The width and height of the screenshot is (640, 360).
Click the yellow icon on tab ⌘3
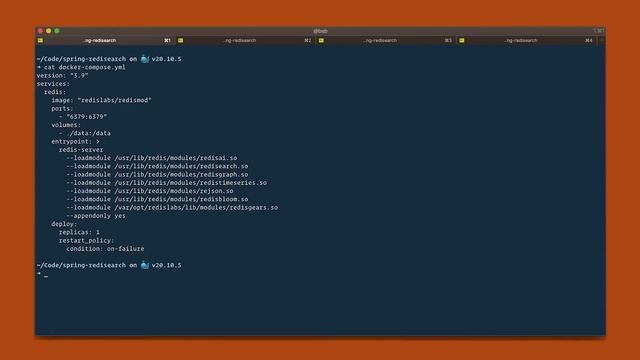click(x=321, y=40)
